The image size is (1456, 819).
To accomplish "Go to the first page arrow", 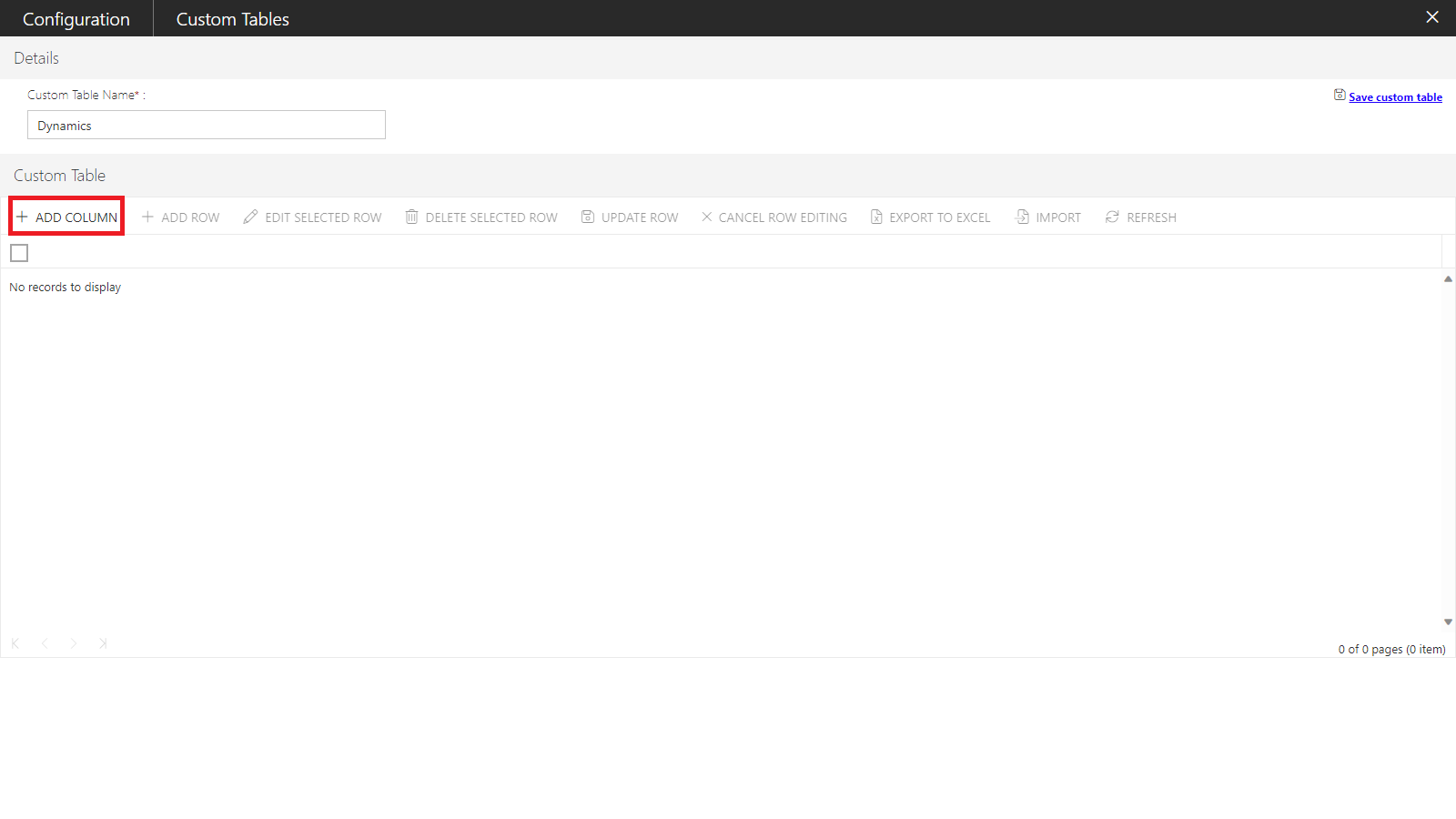I will coord(15,643).
